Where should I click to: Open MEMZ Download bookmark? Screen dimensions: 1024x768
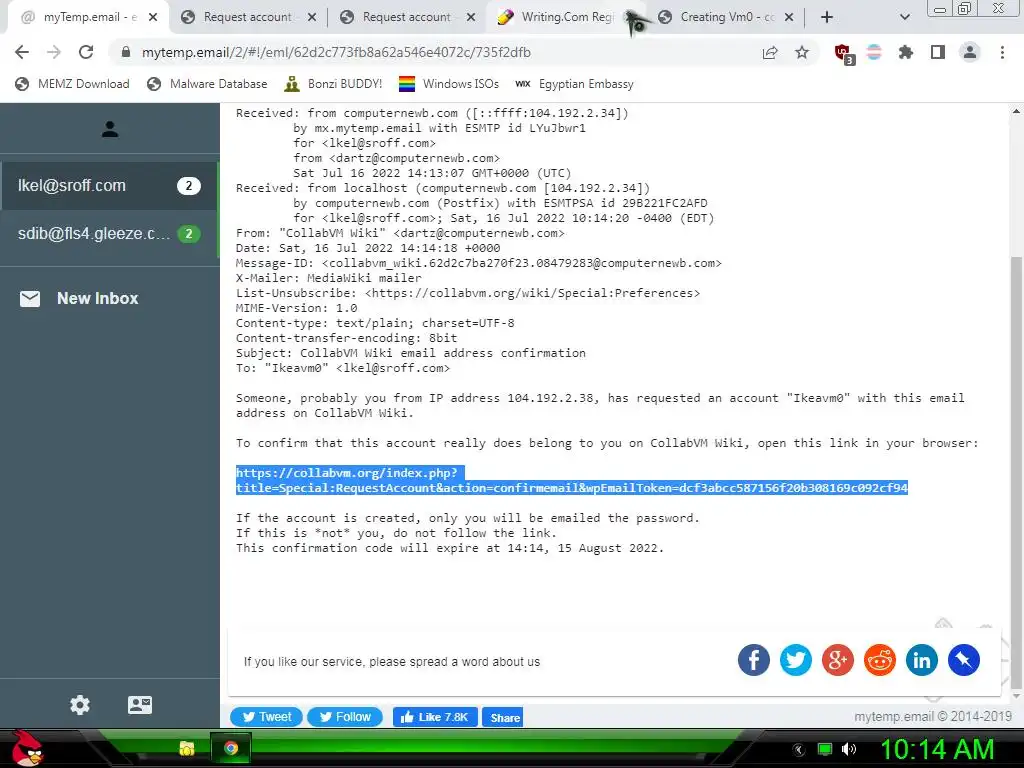pos(72,84)
